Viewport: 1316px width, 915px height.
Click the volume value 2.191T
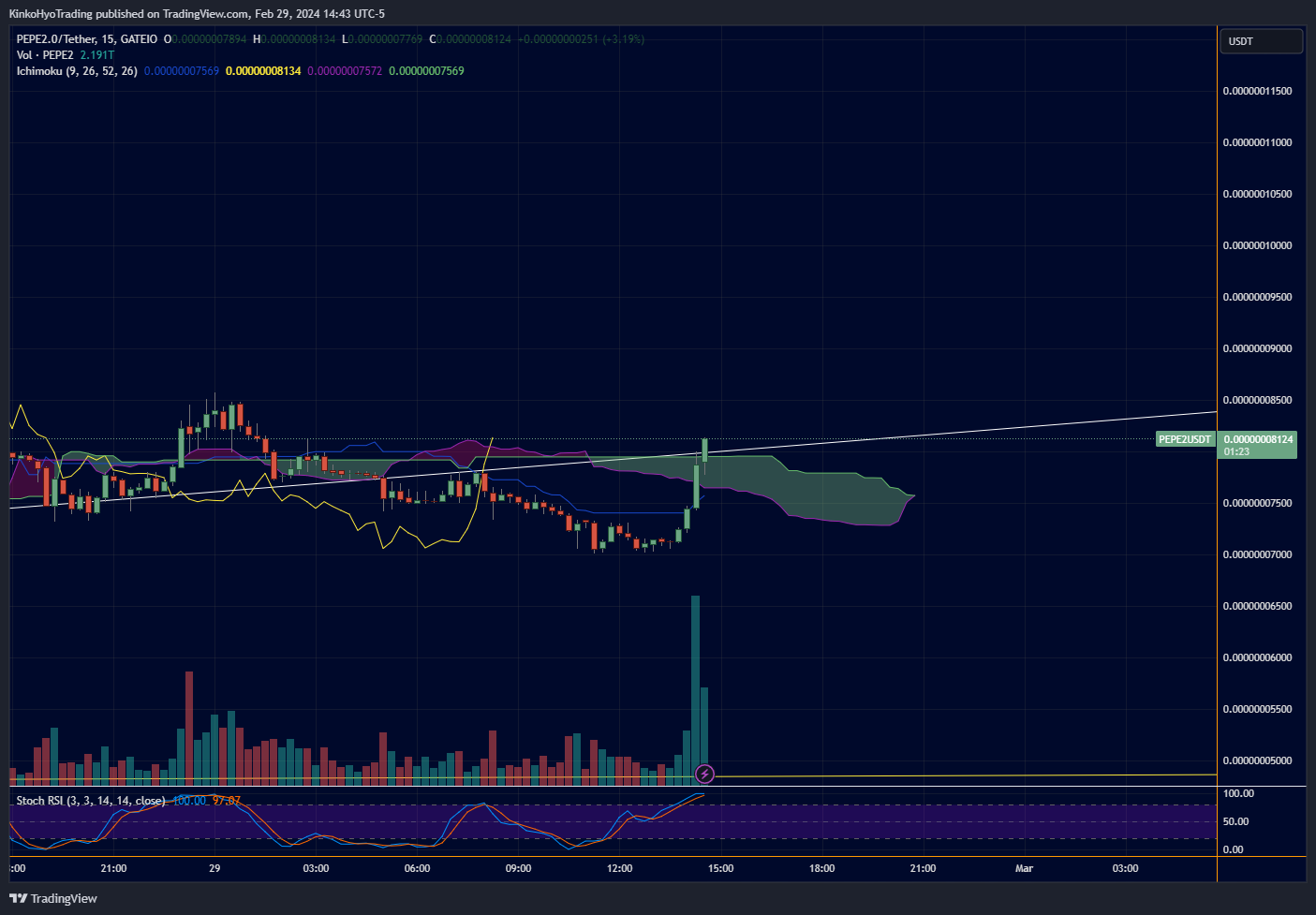pos(97,55)
